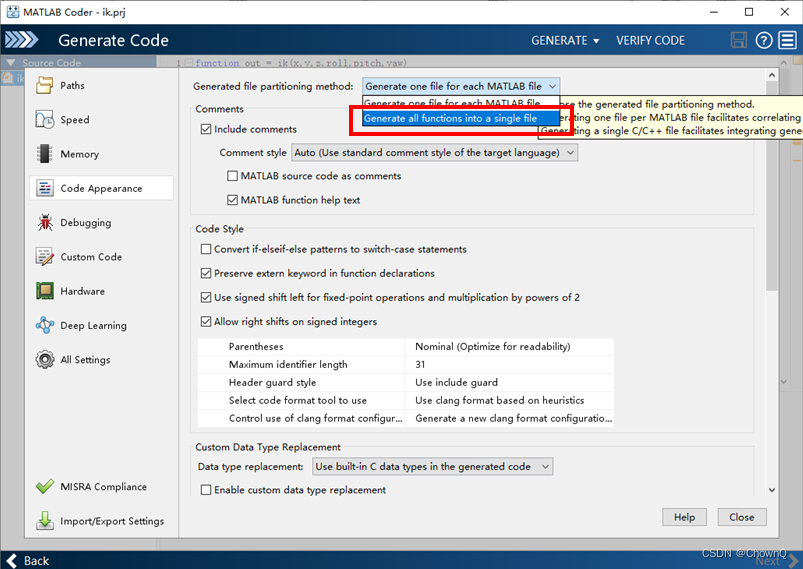This screenshot has height=569, width=803.
Task: Open the Comment style dropdown
Action: point(434,153)
